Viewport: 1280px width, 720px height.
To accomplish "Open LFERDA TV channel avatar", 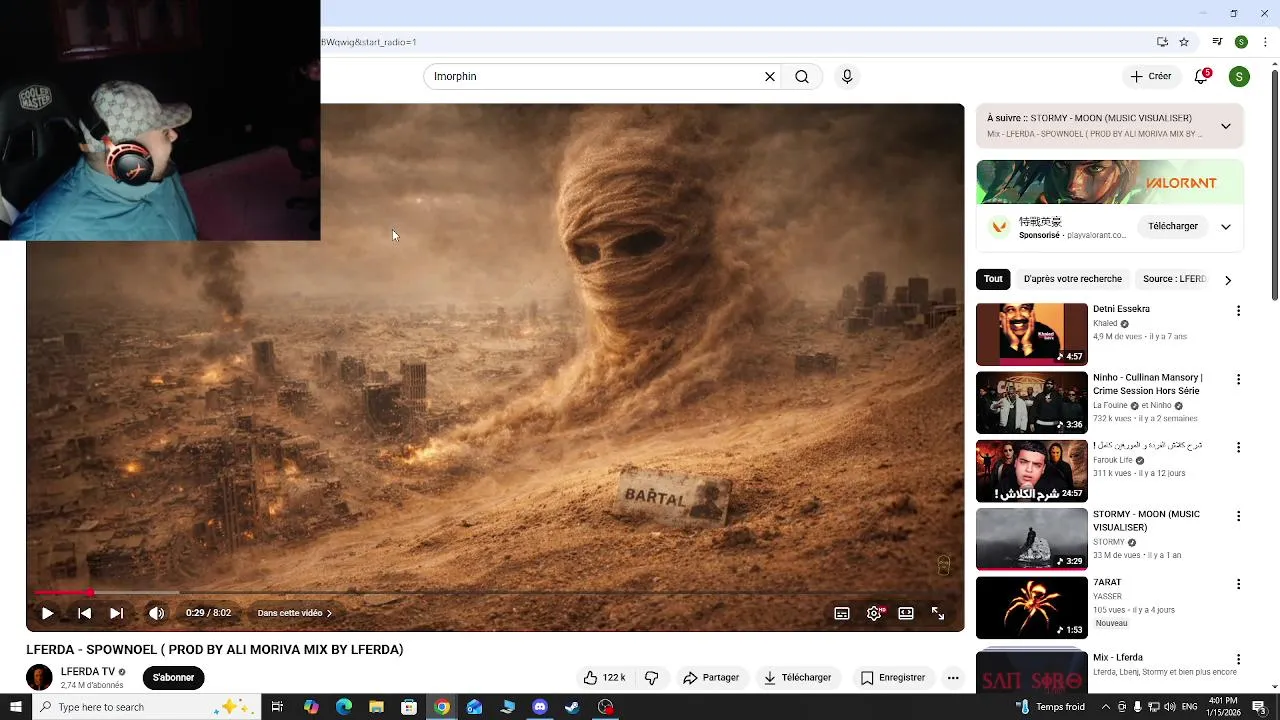I will click(x=39, y=677).
